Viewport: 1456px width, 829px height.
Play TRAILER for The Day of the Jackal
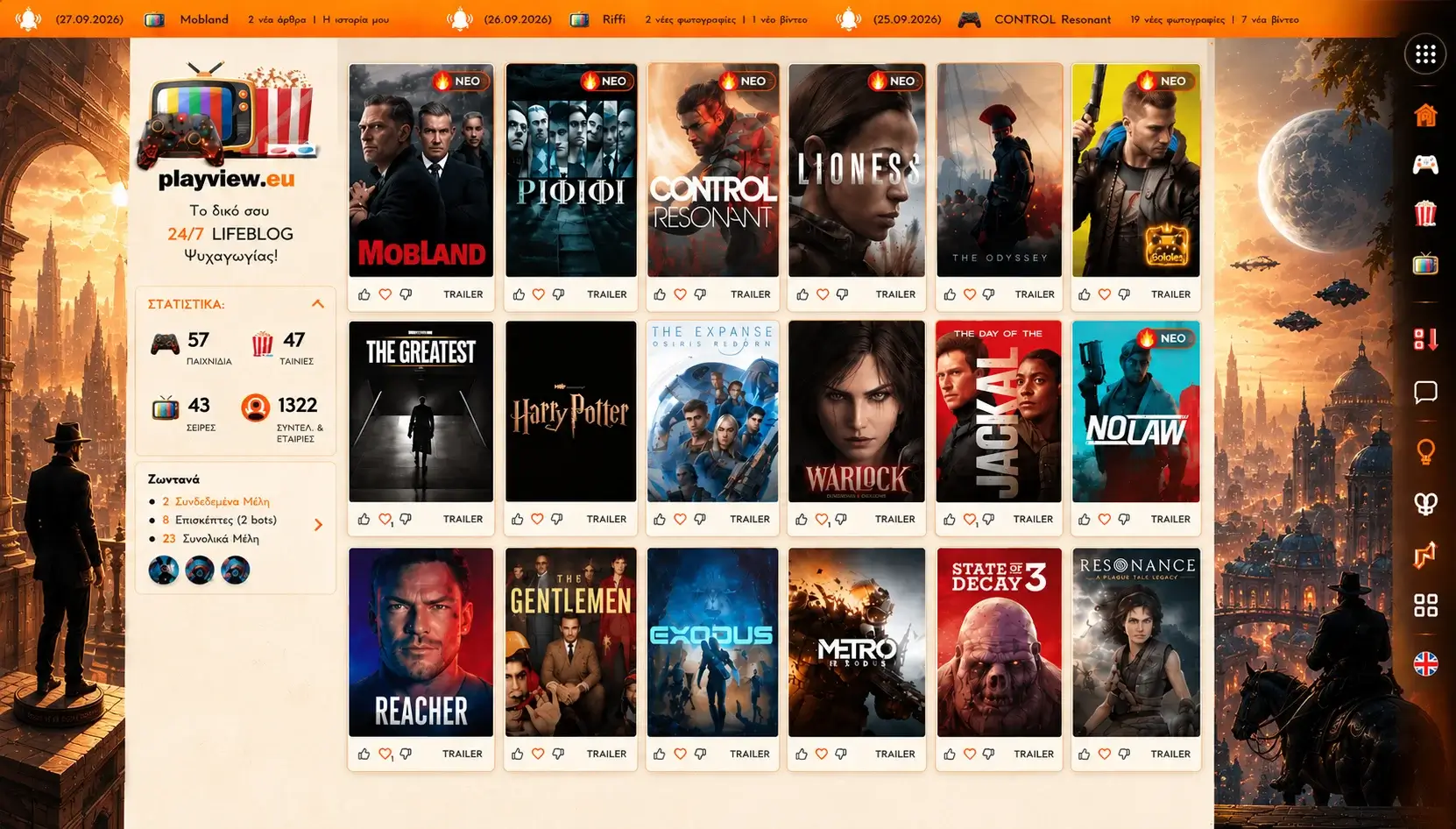tap(1034, 519)
